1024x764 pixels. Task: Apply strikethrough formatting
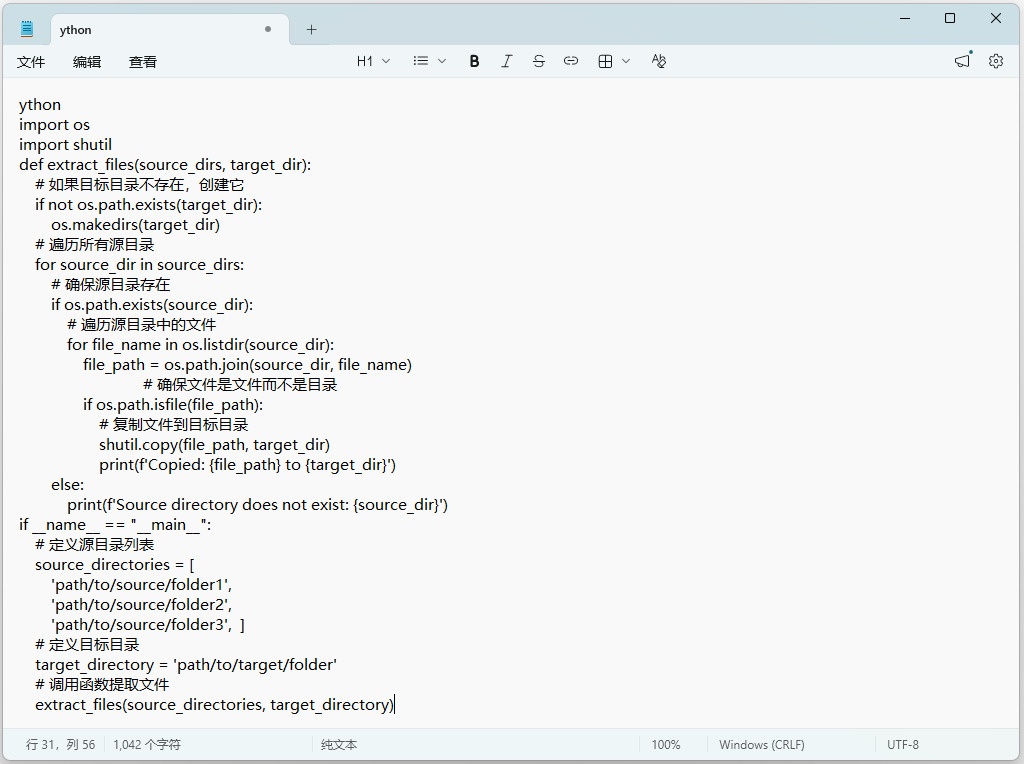click(x=538, y=61)
